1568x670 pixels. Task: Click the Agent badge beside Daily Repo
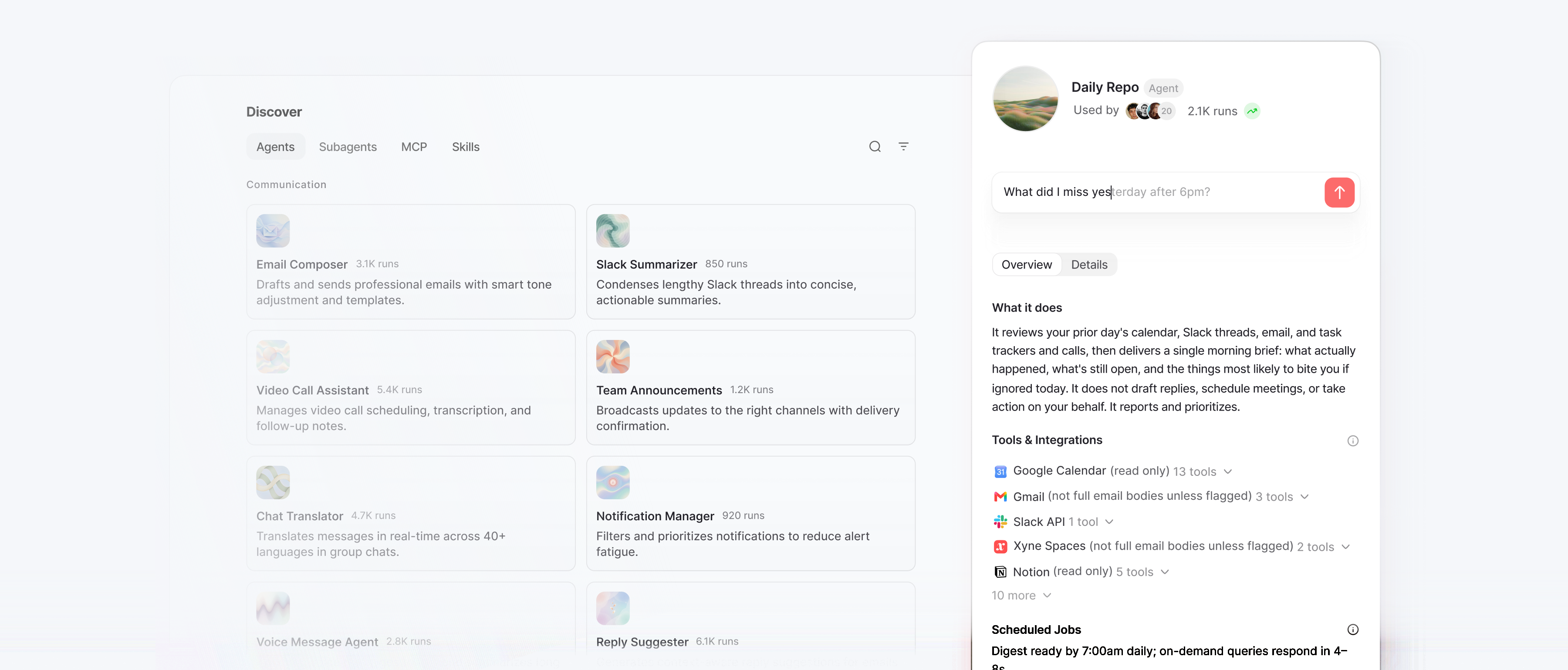1162,88
